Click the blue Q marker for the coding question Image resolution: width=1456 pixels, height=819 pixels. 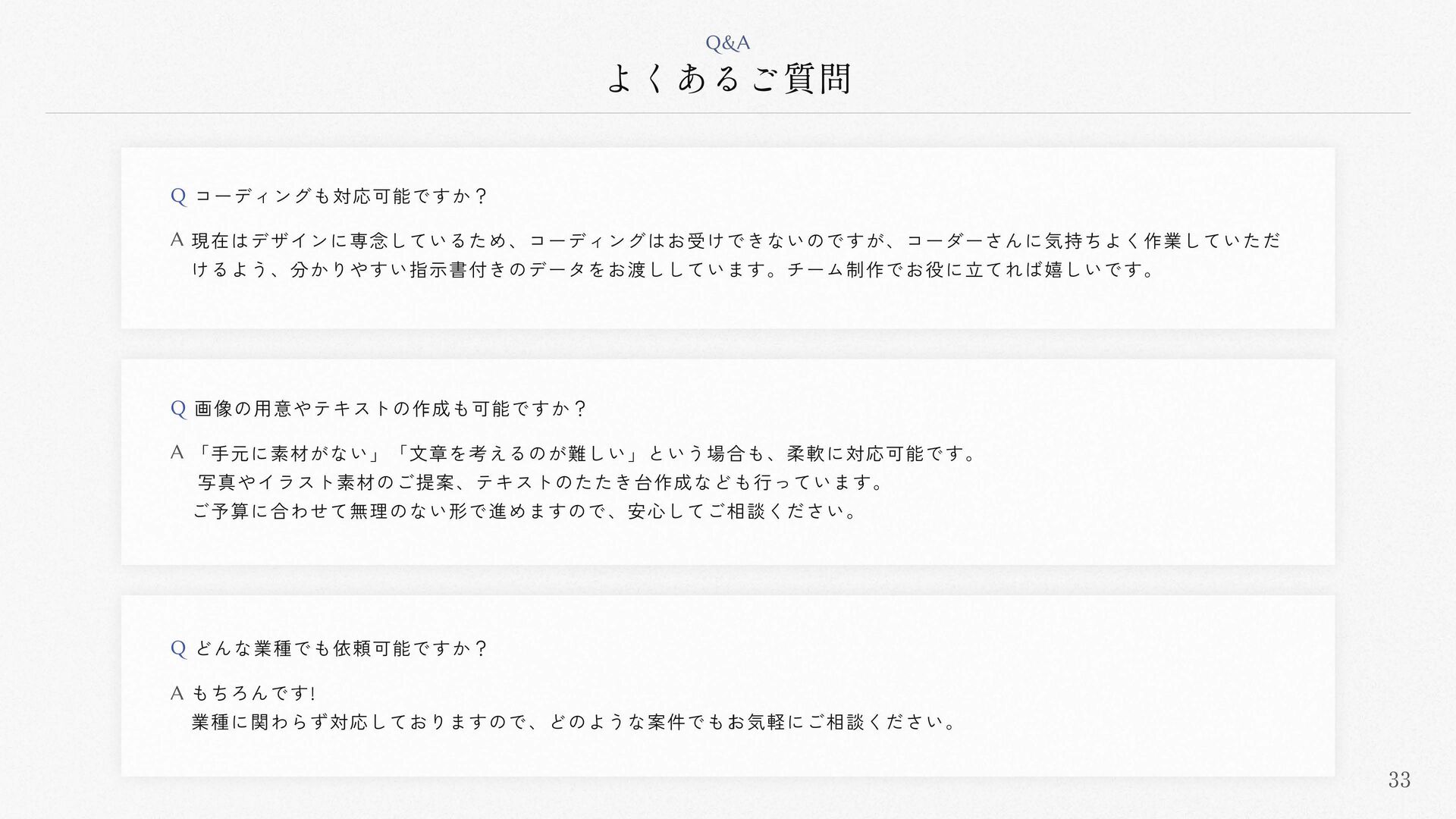(x=178, y=196)
